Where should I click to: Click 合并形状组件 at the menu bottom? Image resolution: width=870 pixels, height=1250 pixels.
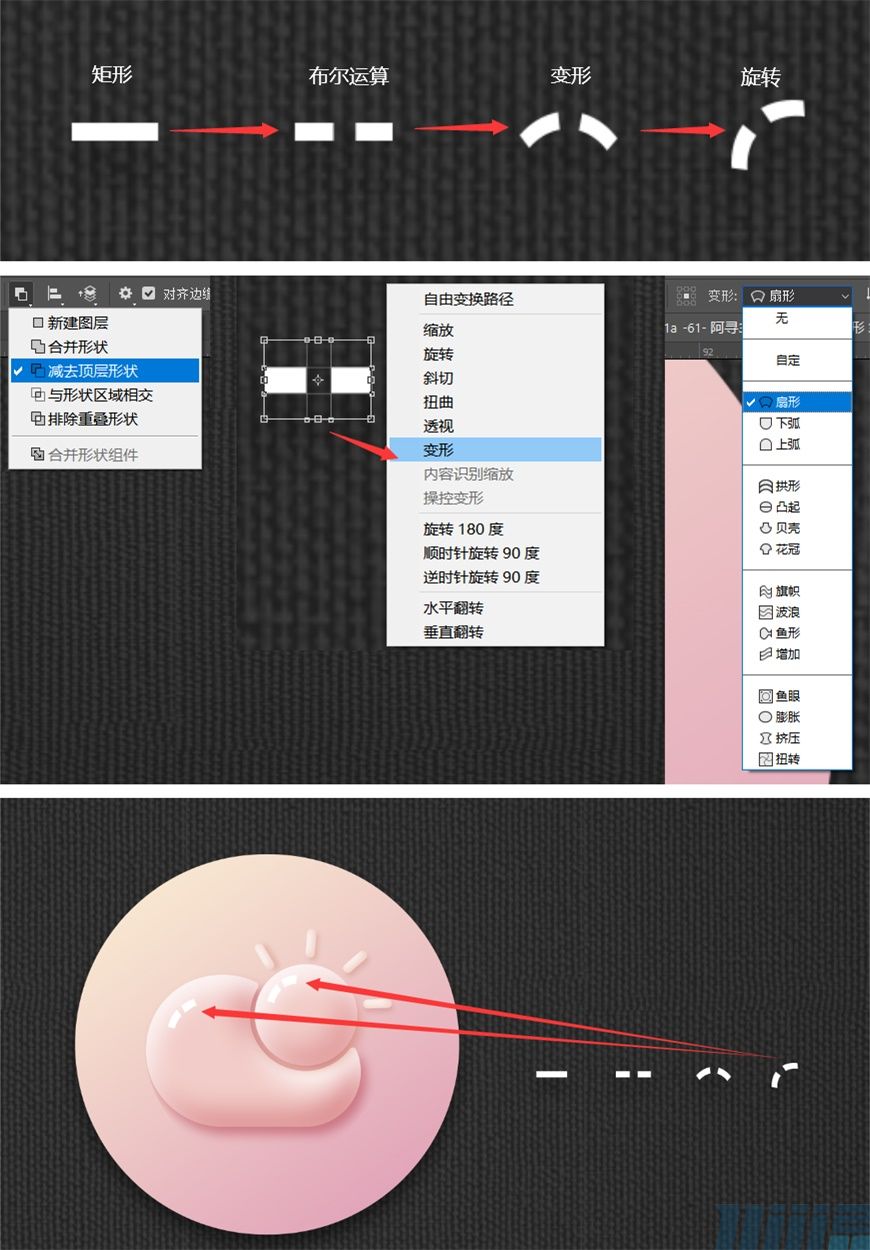click(x=105, y=455)
